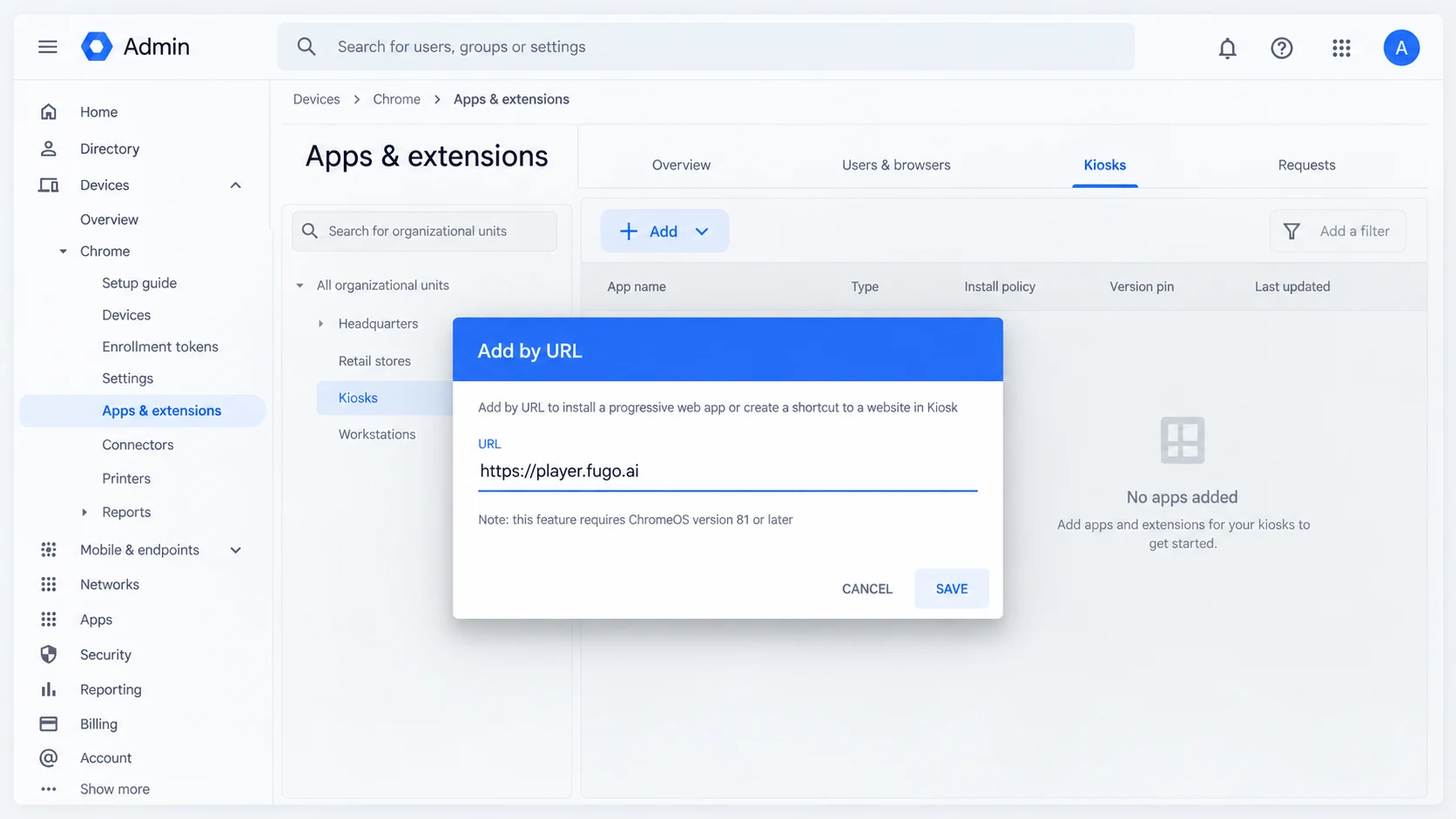Click CANCEL in the Add by URL dialog
The image size is (1456, 819).
pyautogui.click(x=867, y=589)
